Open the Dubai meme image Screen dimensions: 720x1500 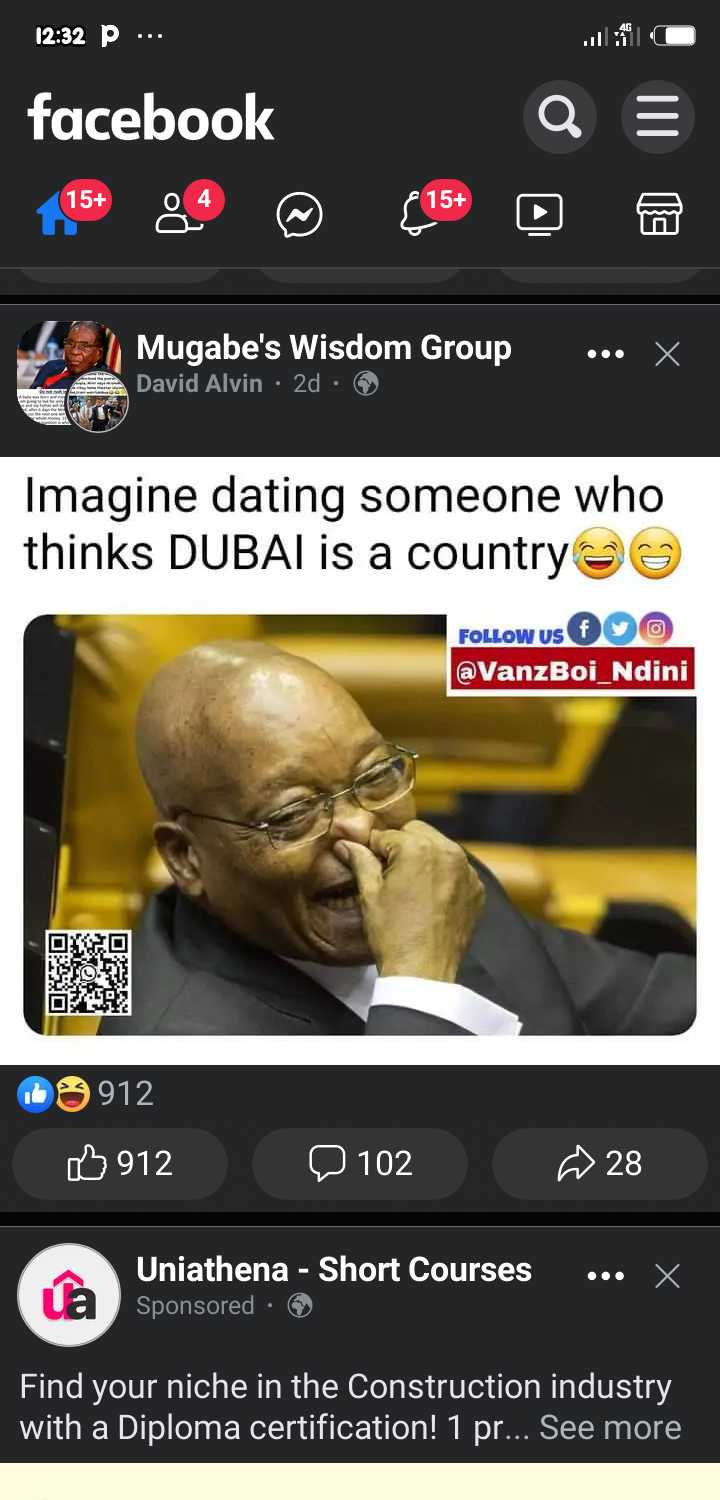coord(360,760)
